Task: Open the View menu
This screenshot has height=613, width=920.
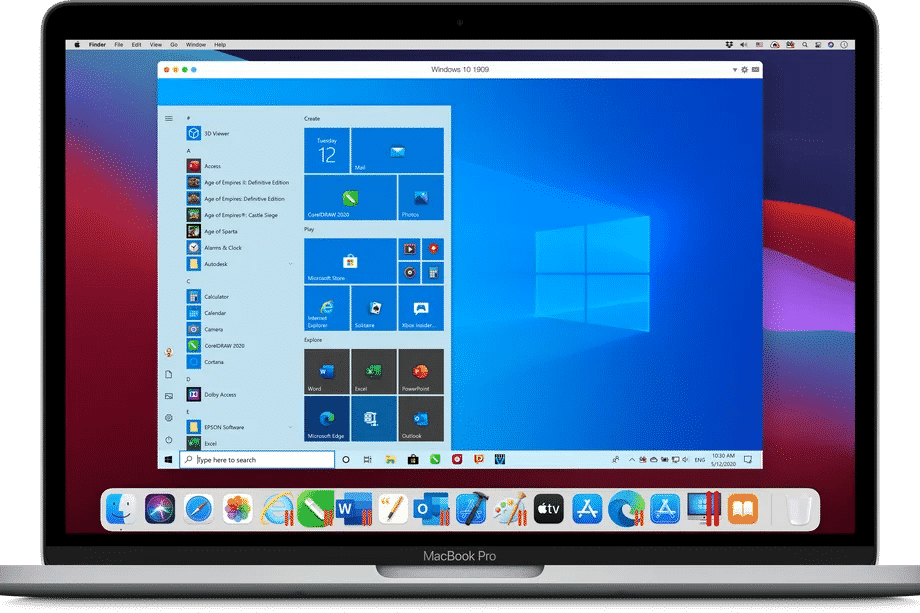Action: point(155,45)
